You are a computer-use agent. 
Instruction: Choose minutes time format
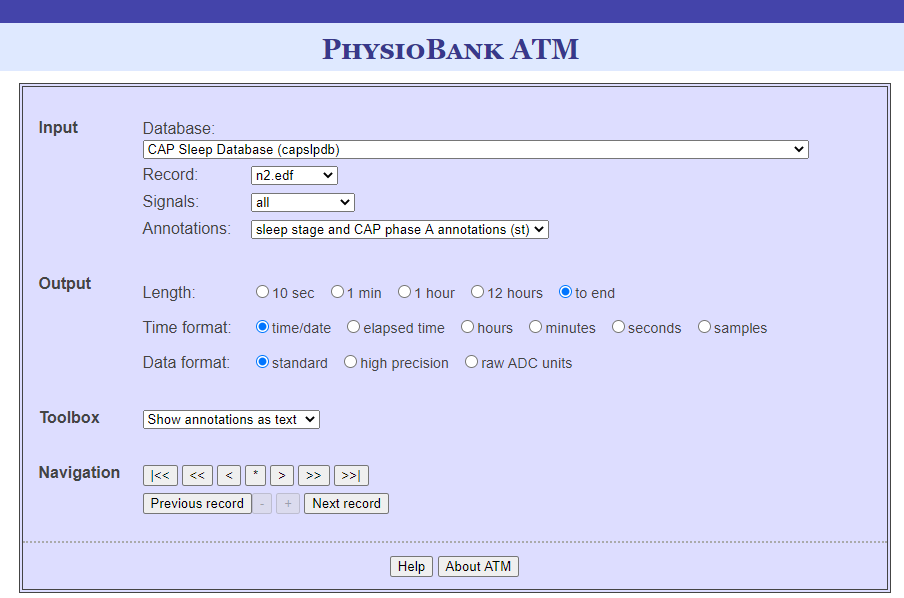click(536, 327)
